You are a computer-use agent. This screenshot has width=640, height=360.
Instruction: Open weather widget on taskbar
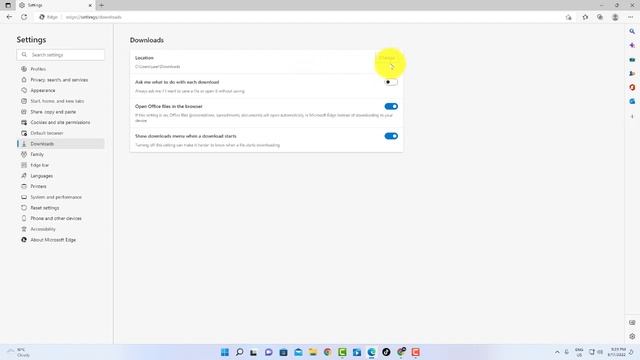pyautogui.click(x=18, y=352)
